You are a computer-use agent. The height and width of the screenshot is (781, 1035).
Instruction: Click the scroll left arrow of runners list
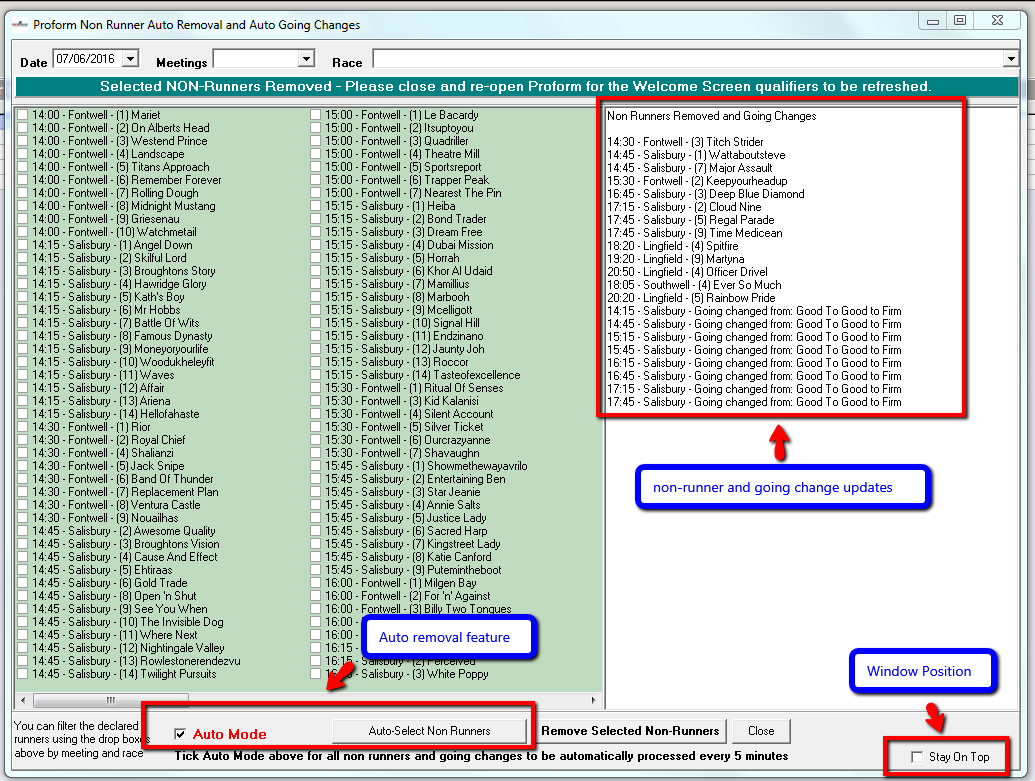click(24, 700)
